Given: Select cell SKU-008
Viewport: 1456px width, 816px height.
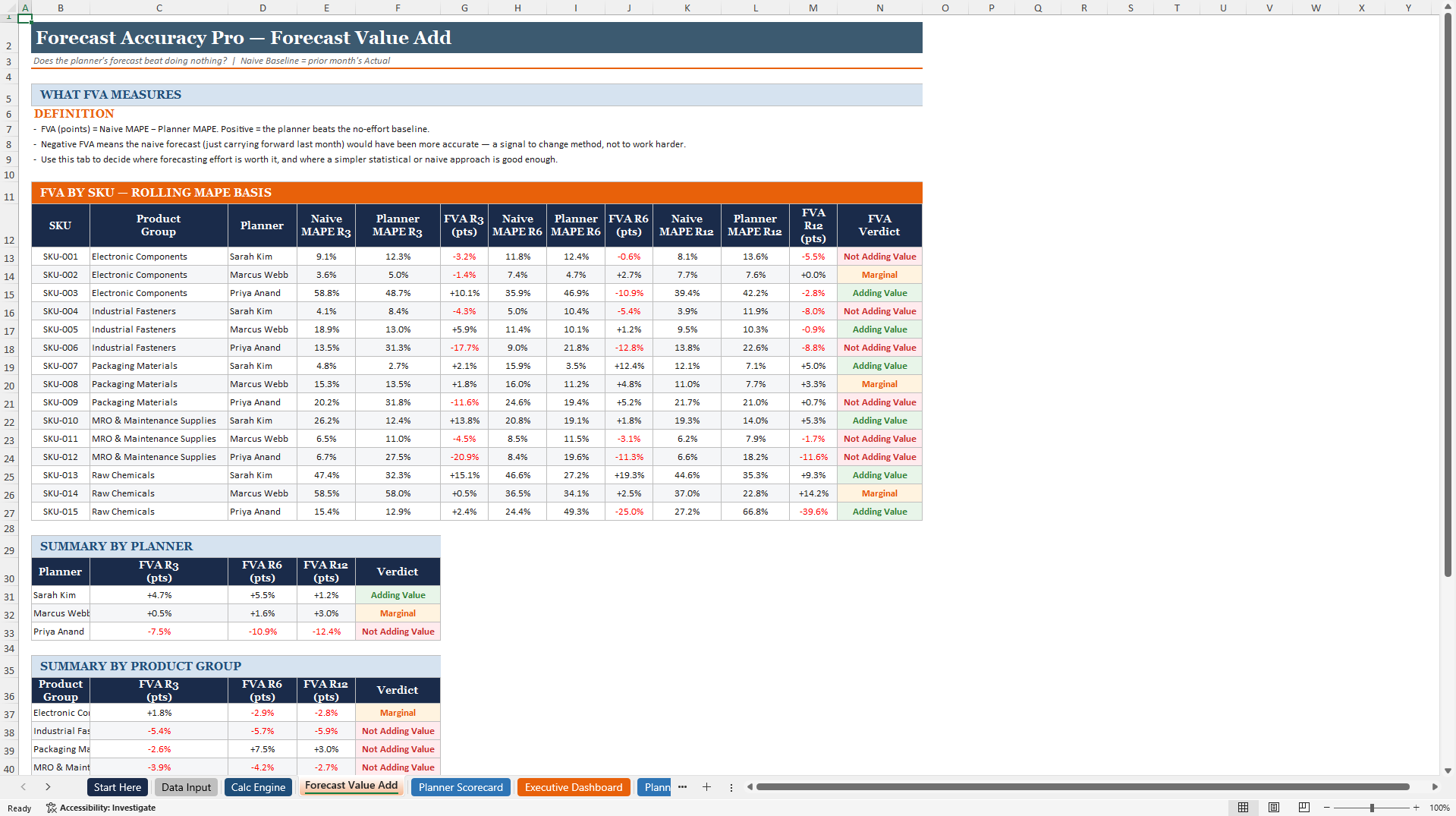Looking at the screenshot, I should (x=61, y=384).
